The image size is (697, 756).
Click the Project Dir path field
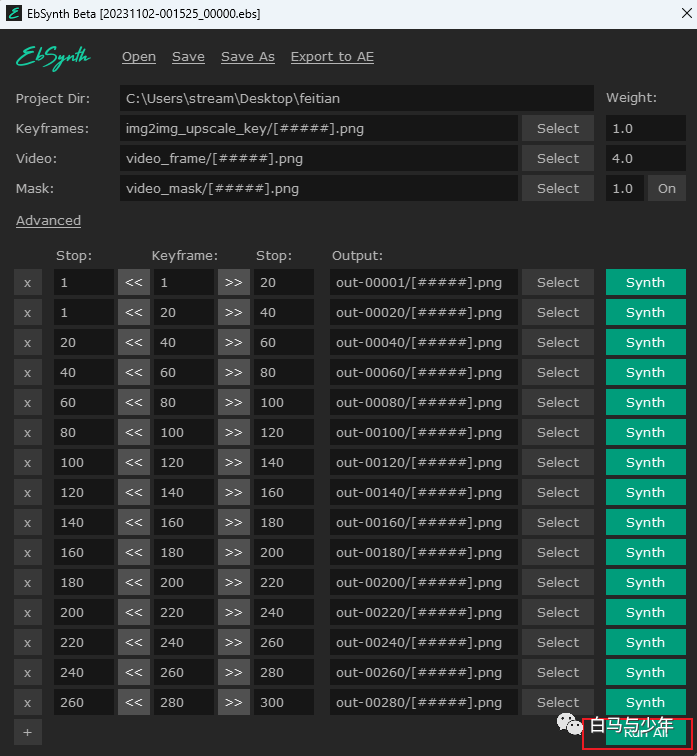(357, 98)
